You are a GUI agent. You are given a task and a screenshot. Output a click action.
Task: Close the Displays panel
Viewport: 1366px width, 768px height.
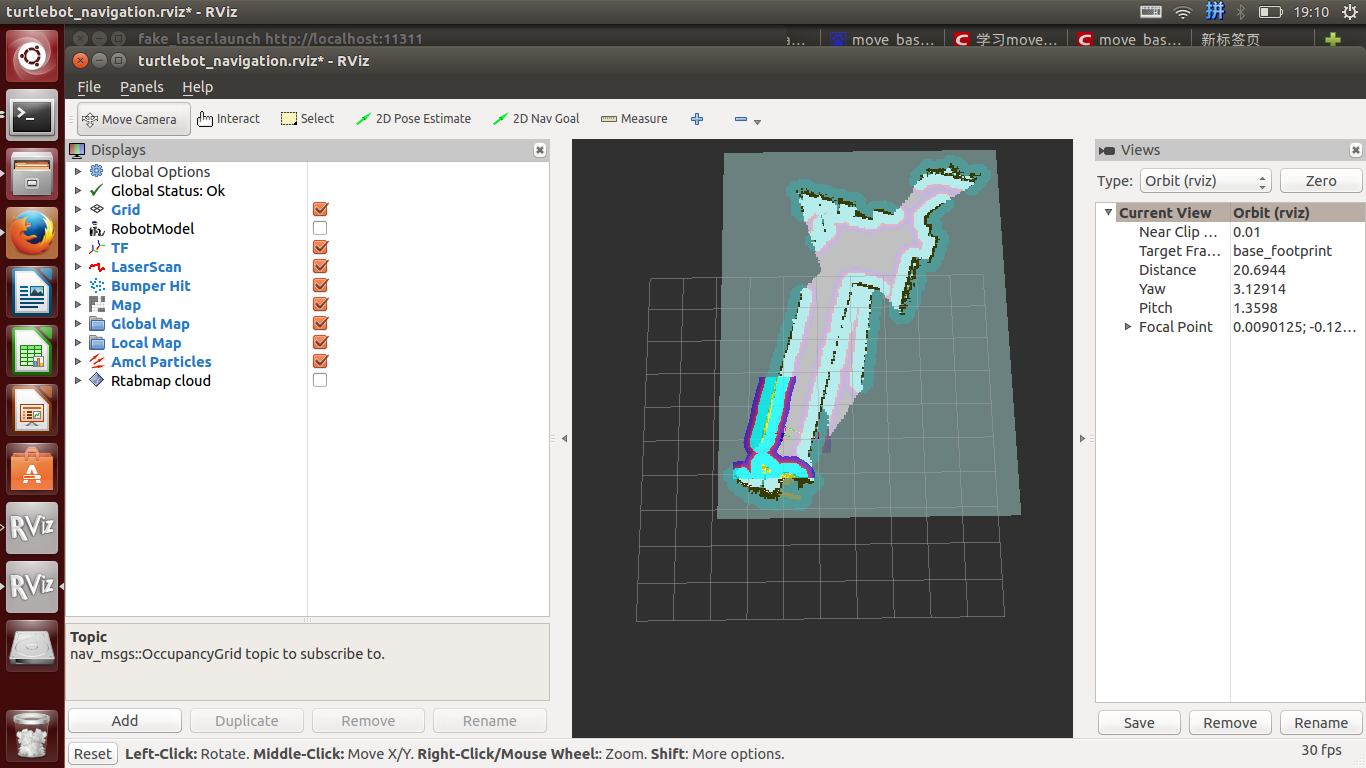(540, 150)
